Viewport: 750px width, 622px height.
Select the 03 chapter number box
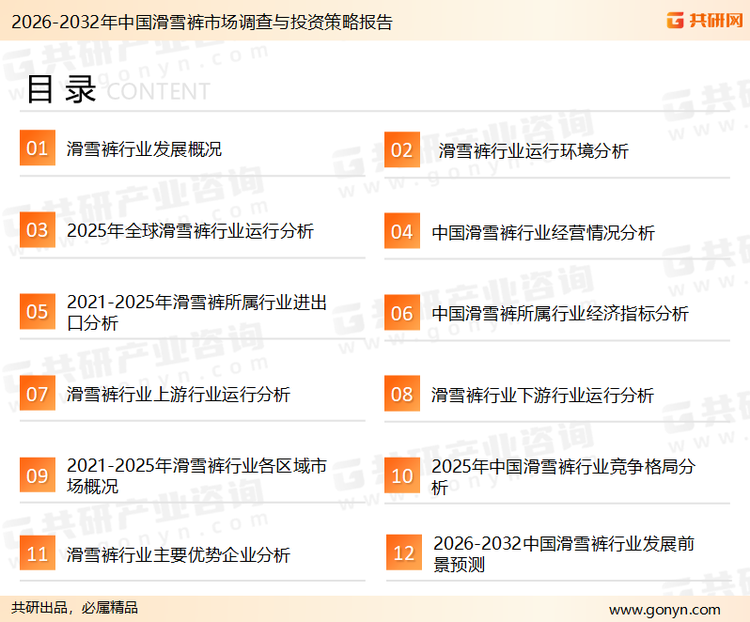(x=37, y=231)
